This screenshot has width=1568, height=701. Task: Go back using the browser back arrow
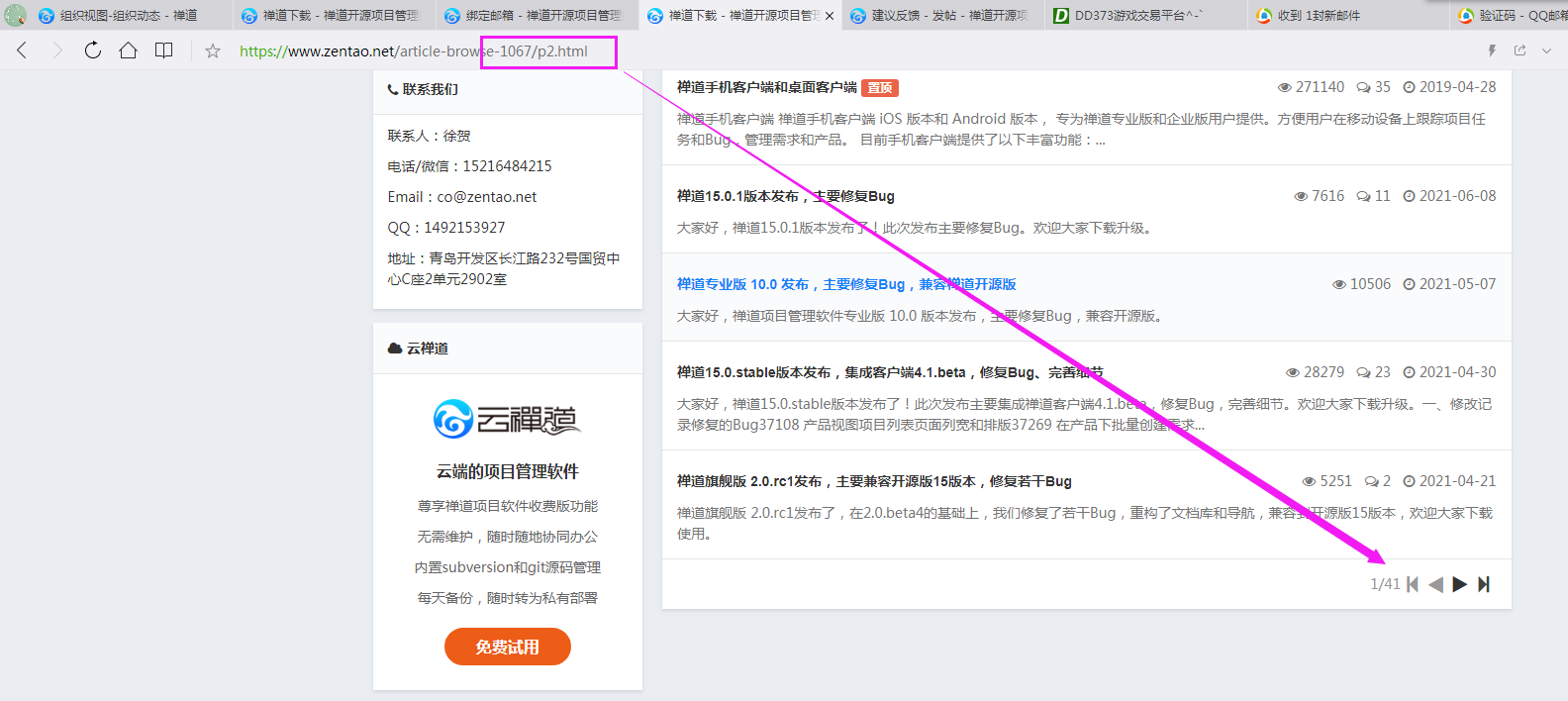click(22, 50)
